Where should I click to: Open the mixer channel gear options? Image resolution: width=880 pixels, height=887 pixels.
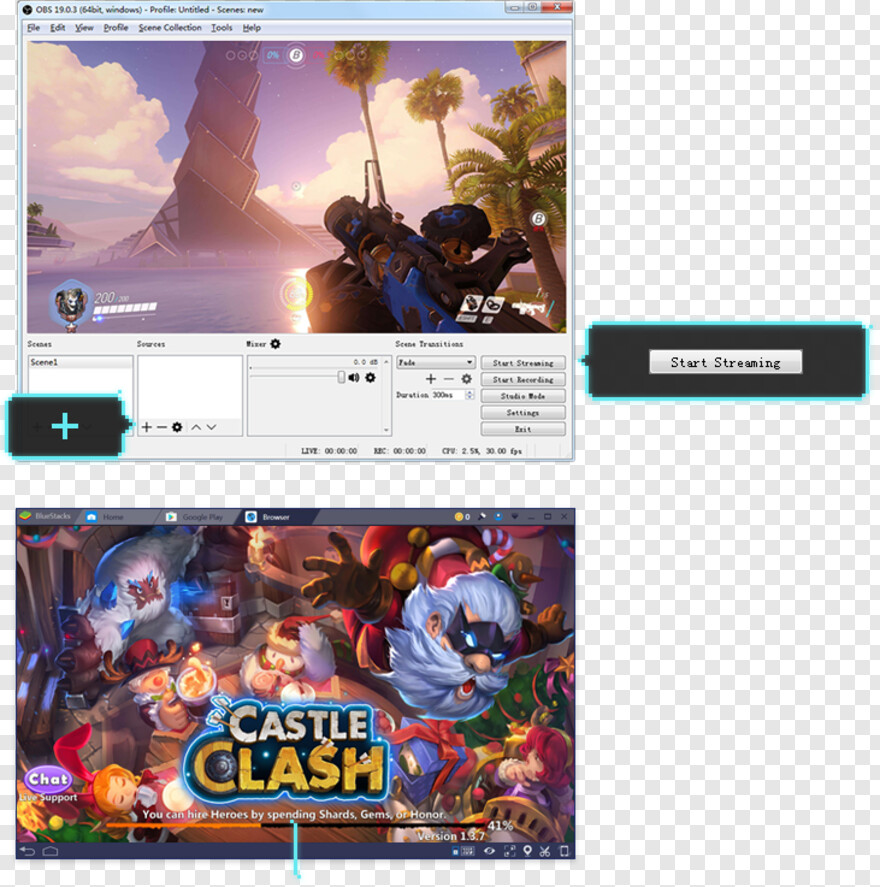[x=370, y=377]
